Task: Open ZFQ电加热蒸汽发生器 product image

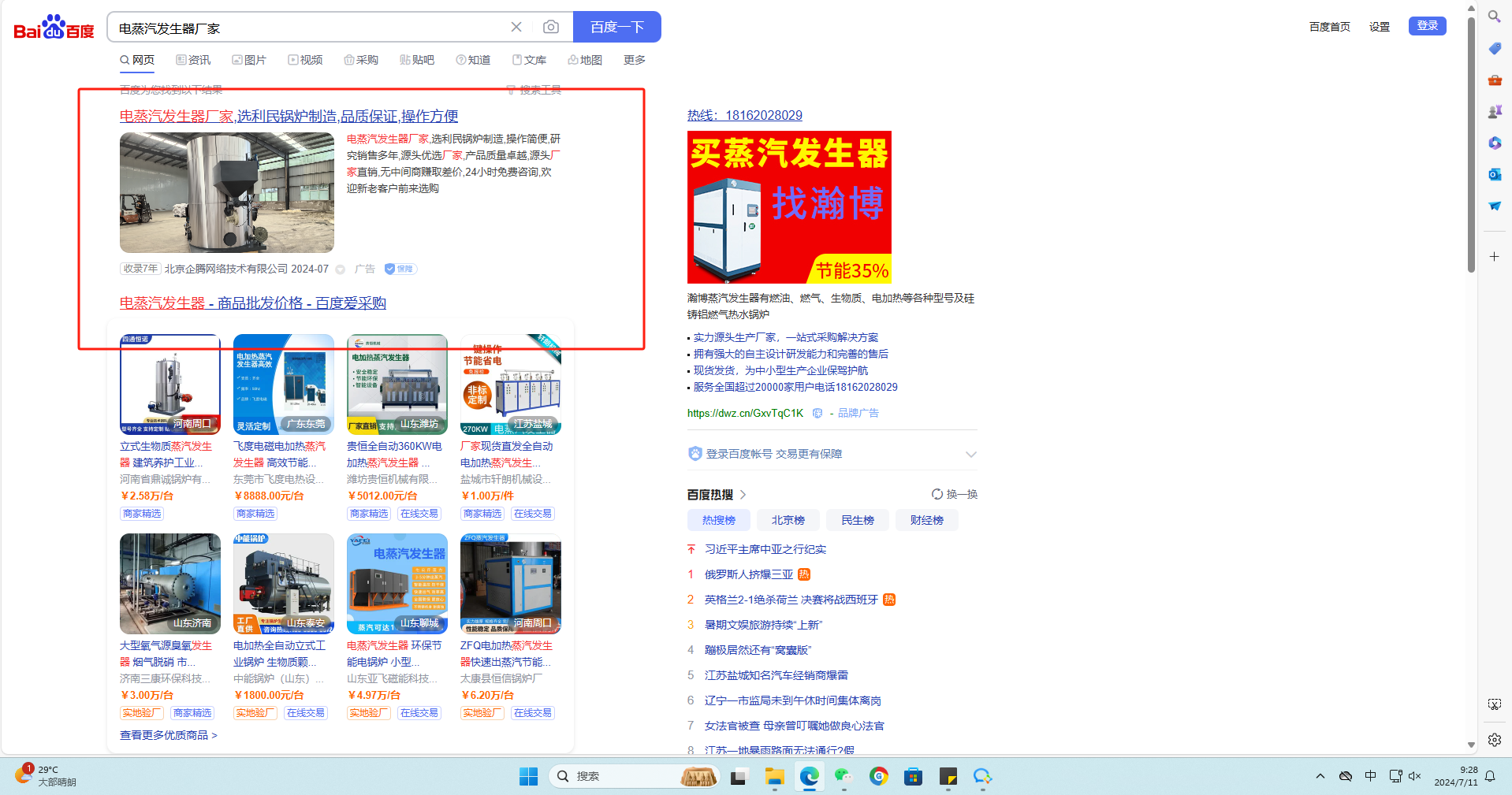Action: [x=511, y=584]
